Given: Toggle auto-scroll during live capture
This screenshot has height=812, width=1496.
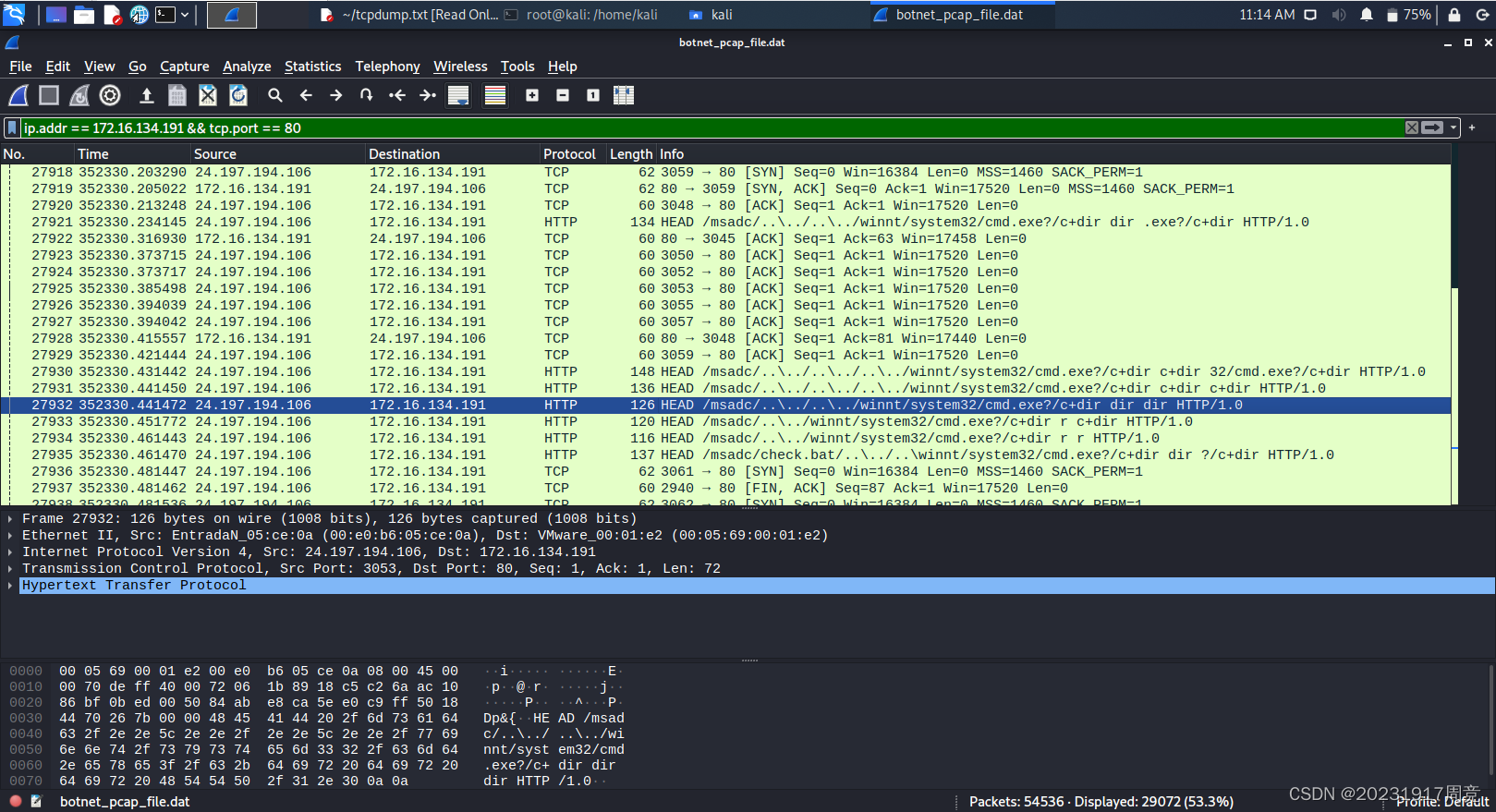Looking at the screenshot, I should (458, 95).
